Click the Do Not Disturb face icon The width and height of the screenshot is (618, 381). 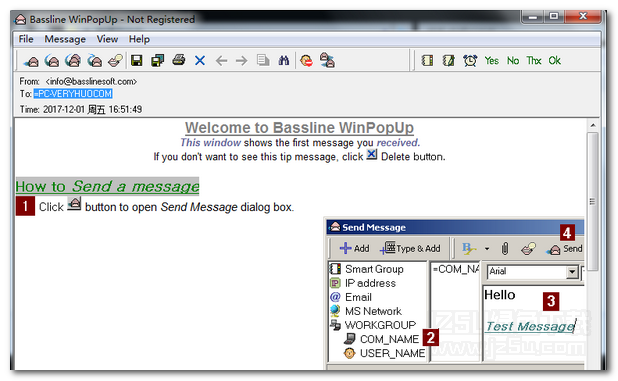pyautogui.click(x=307, y=61)
